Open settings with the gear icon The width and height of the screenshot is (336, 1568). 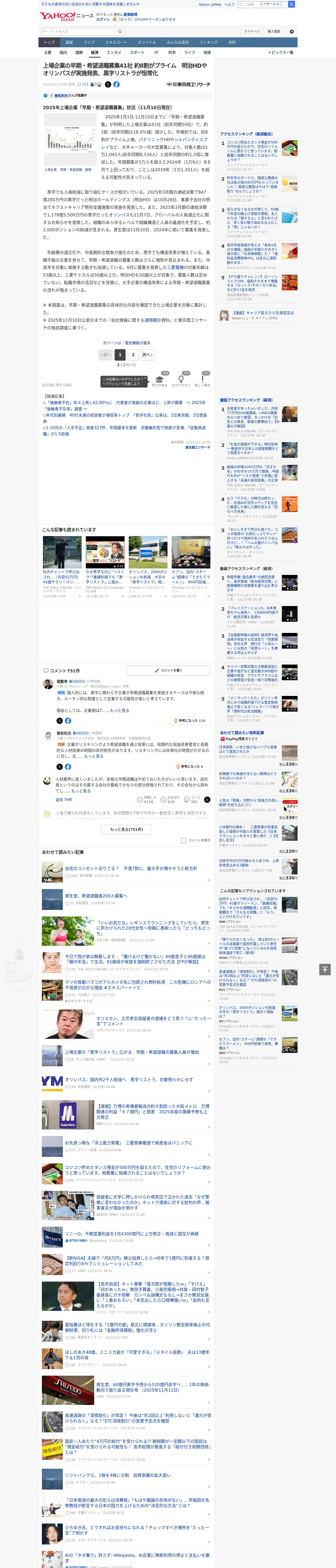pos(291,32)
